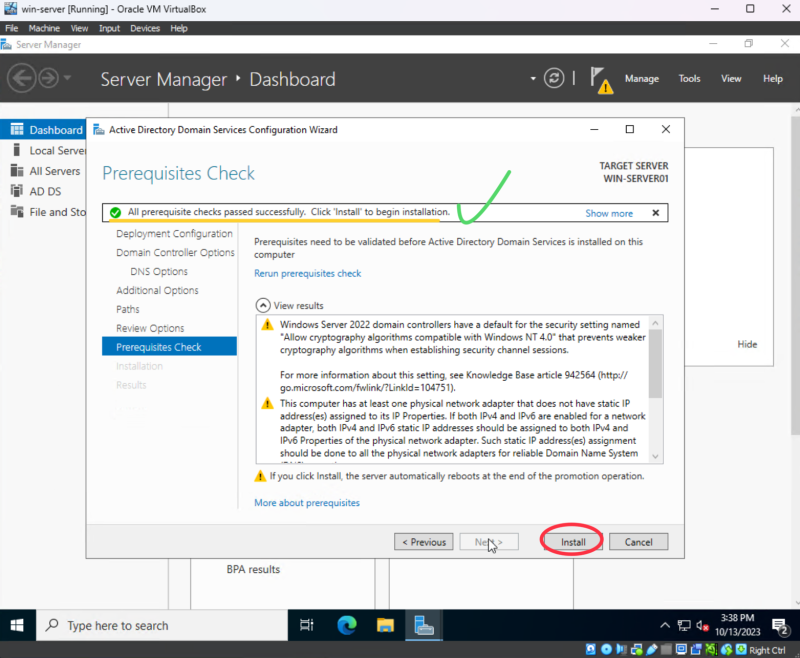Click the Server Manager back arrow
The image size is (800, 658).
22,79
